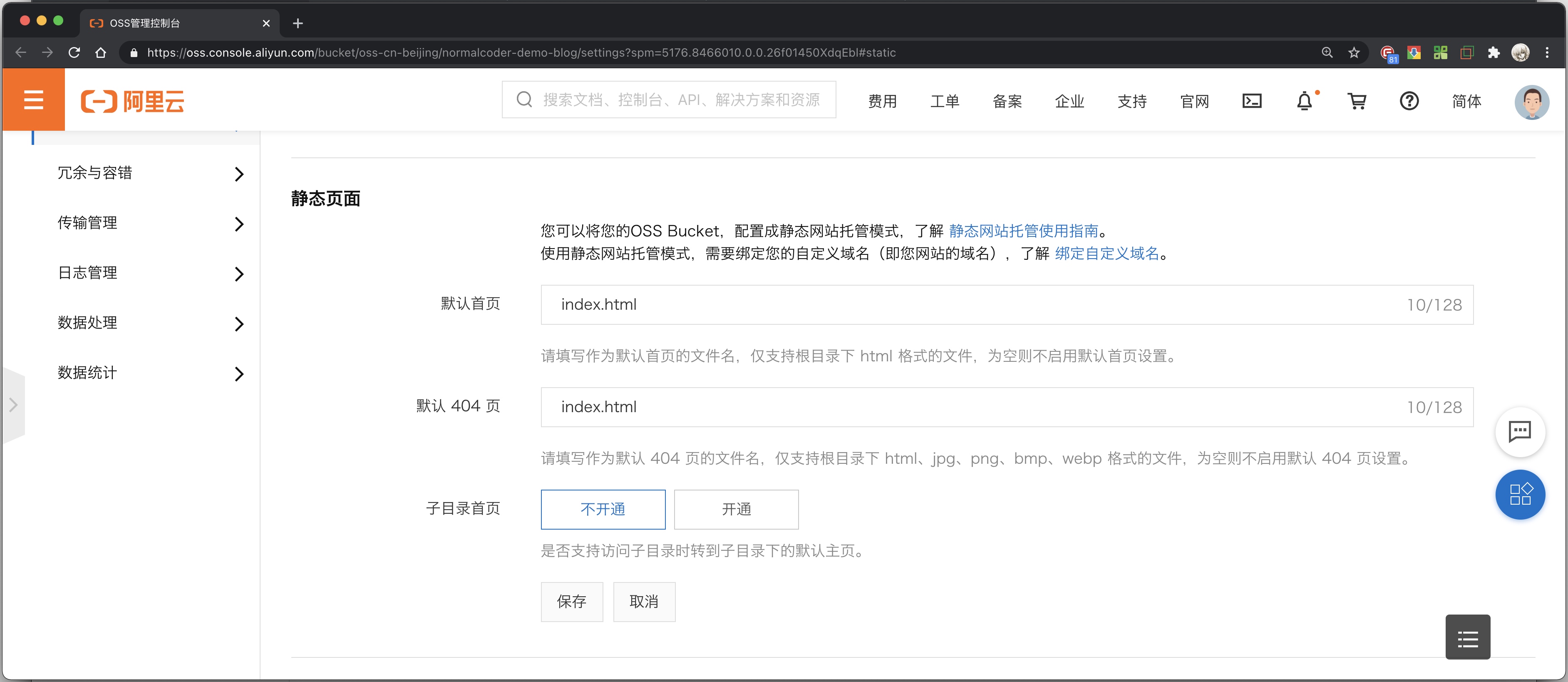Open the chat feedback floating icon

(1519, 432)
